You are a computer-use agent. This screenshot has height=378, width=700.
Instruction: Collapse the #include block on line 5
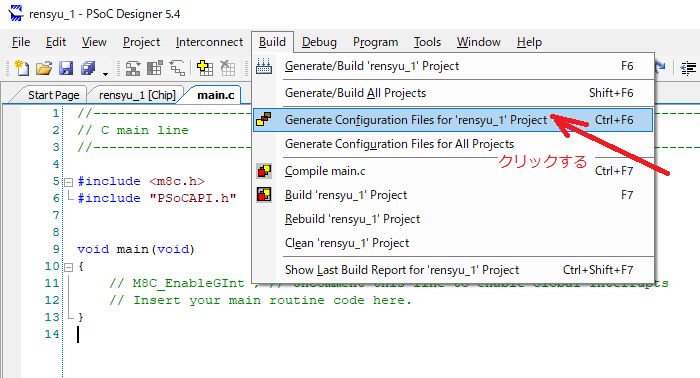pyautogui.click(x=68, y=182)
